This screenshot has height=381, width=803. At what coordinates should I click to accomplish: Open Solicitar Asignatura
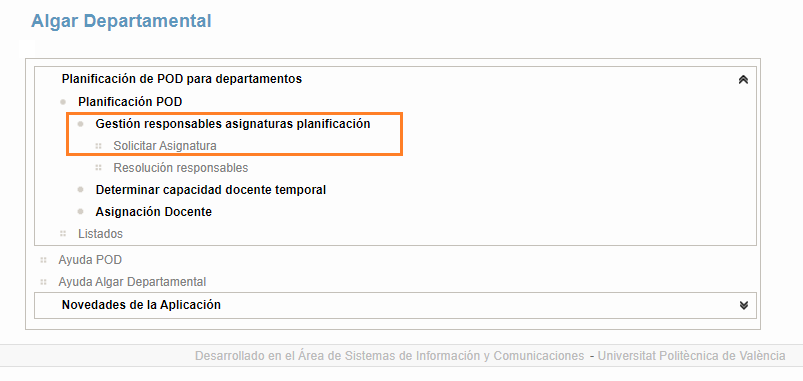(165, 146)
